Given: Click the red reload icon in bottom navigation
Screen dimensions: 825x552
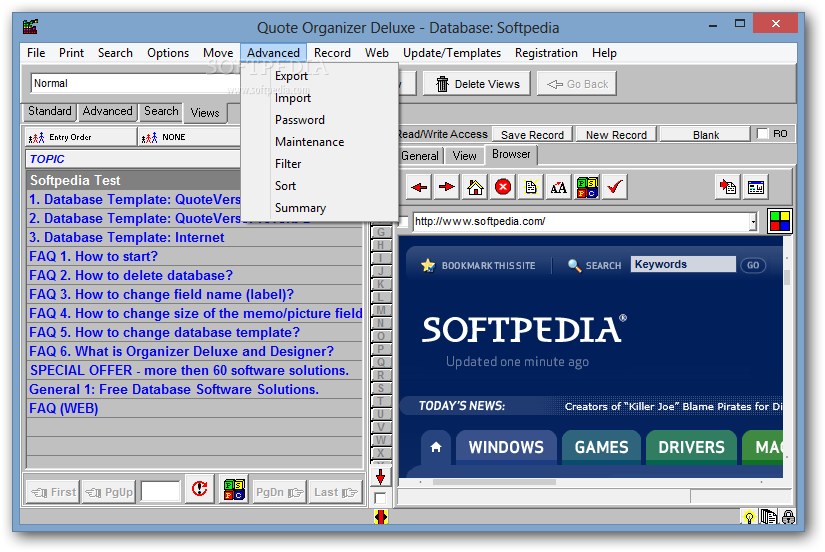Looking at the screenshot, I should (199, 490).
